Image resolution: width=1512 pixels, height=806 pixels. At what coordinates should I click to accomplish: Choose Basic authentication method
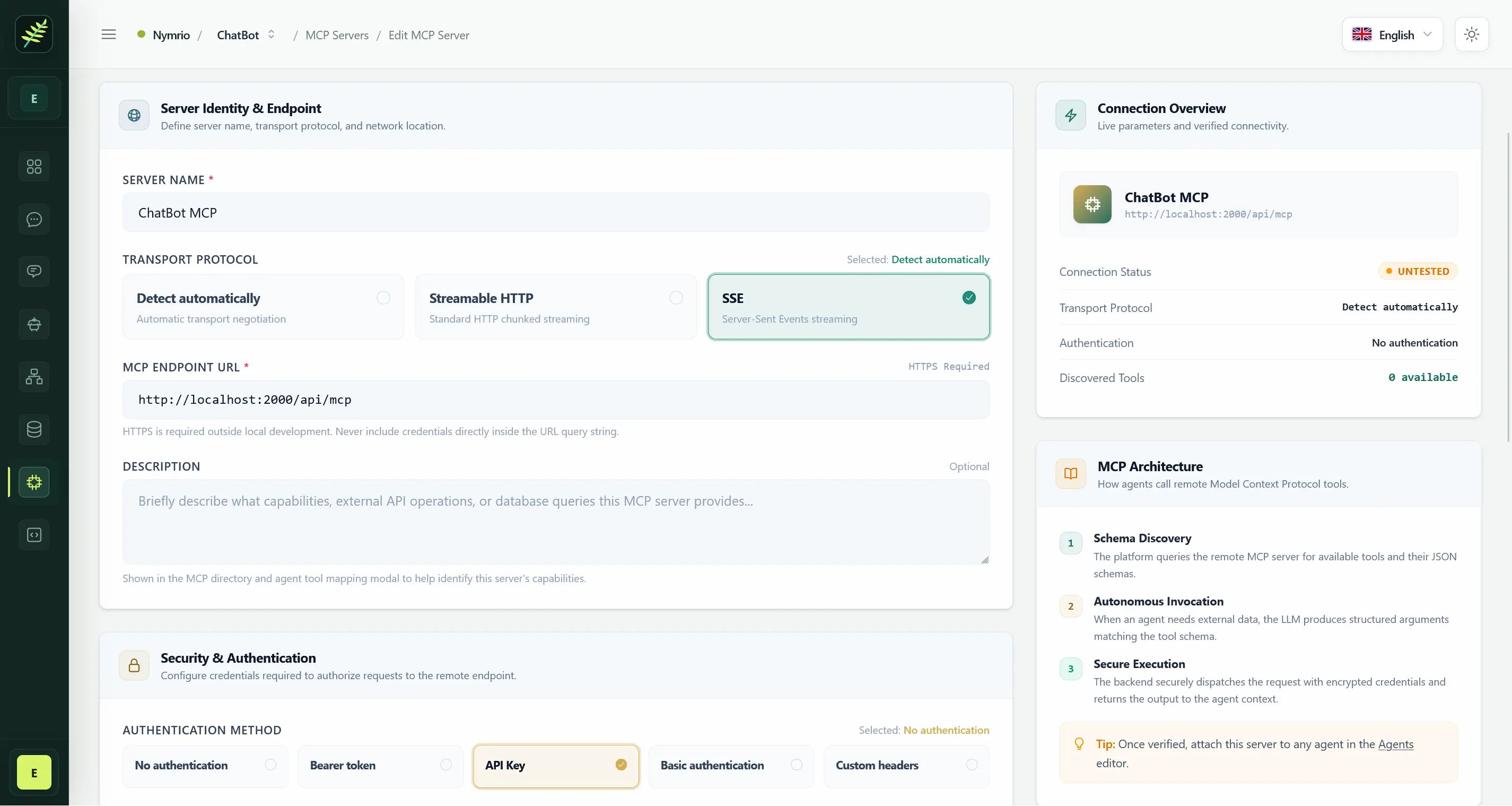pos(731,766)
